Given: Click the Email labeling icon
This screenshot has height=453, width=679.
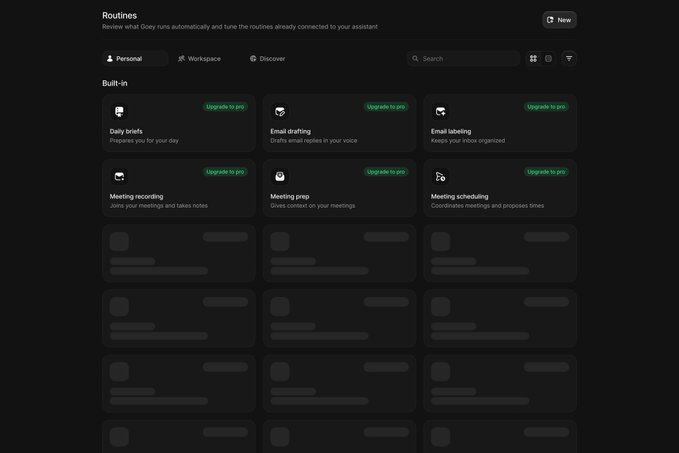Looking at the screenshot, I should click(440, 112).
